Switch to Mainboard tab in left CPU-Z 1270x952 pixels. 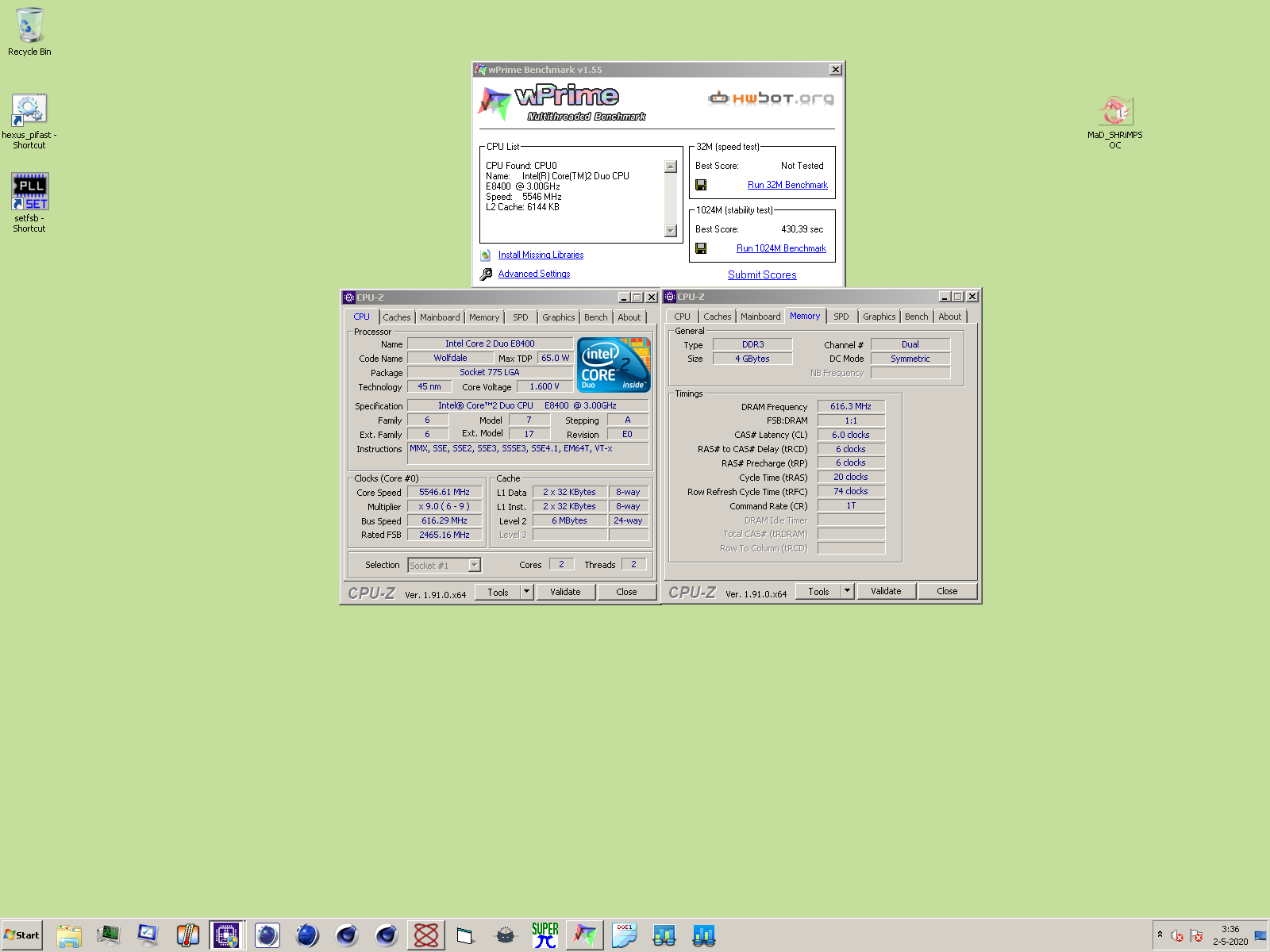click(440, 317)
